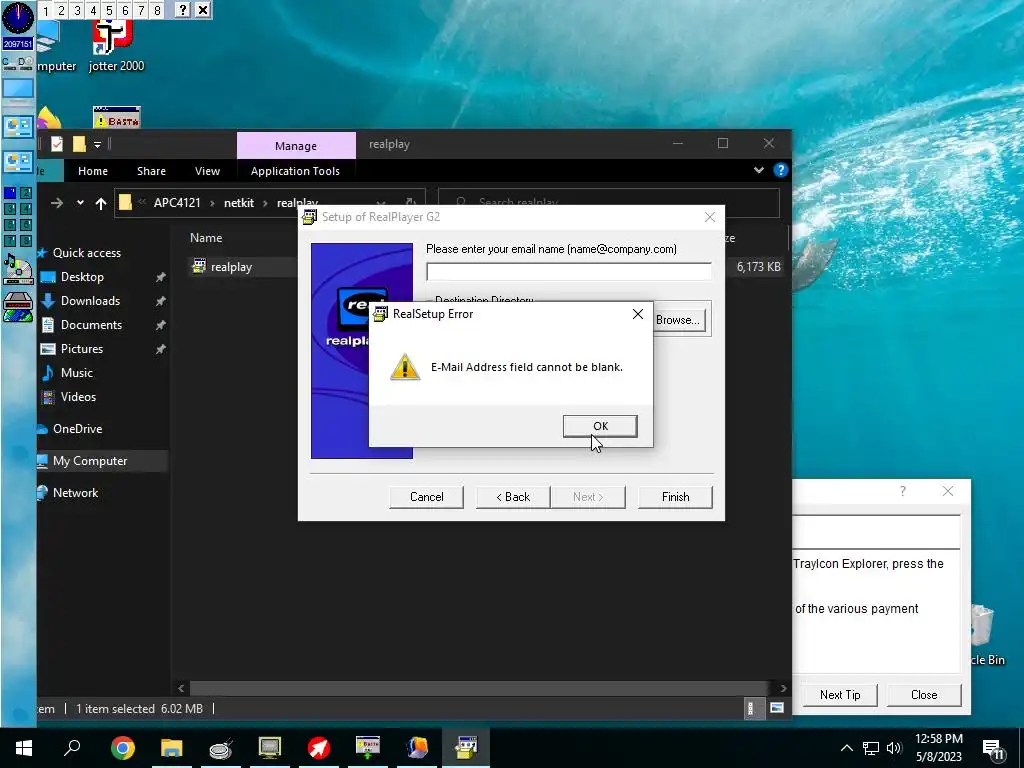Open the Home tab in Explorer
This screenshot has width=1024, height=768.
pos(93,171)
